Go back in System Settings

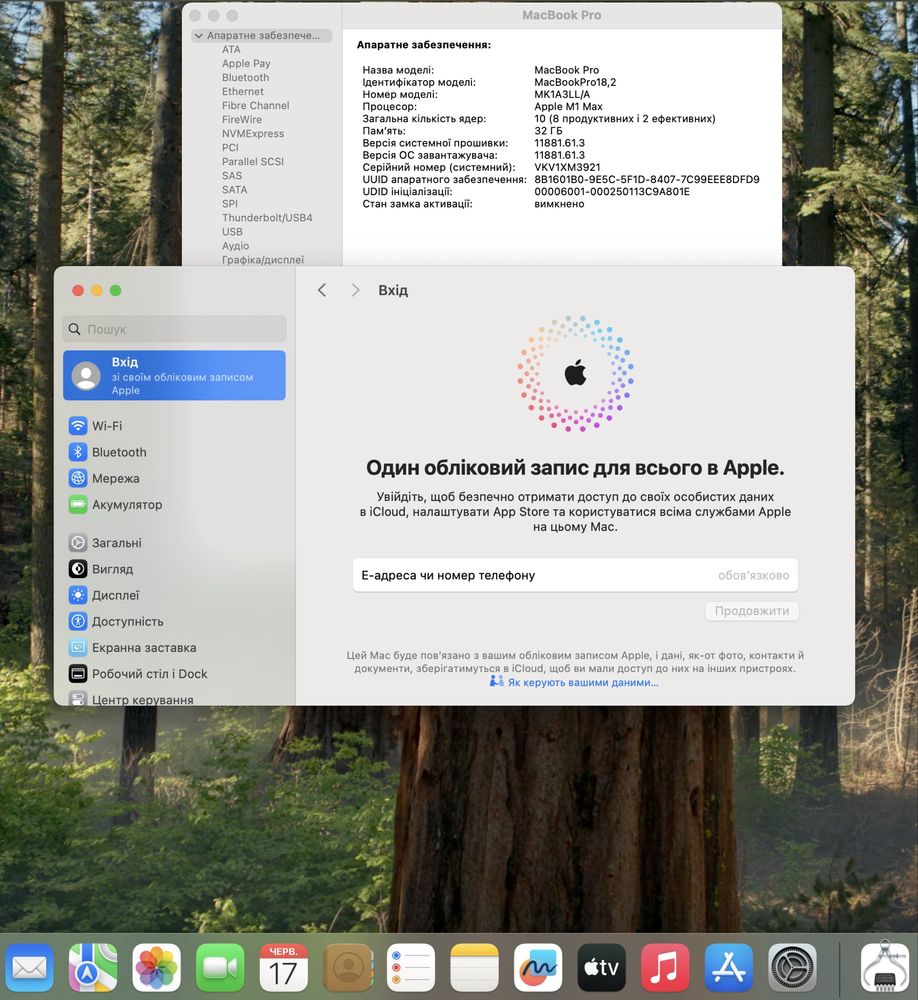coord(322,290)
